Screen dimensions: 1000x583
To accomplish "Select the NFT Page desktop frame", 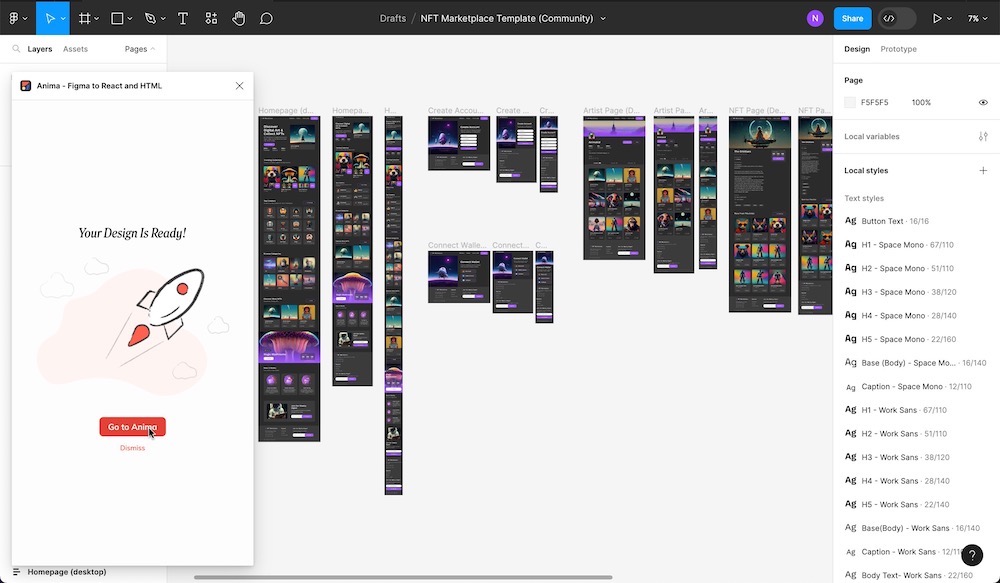I will tap(760, 214).
